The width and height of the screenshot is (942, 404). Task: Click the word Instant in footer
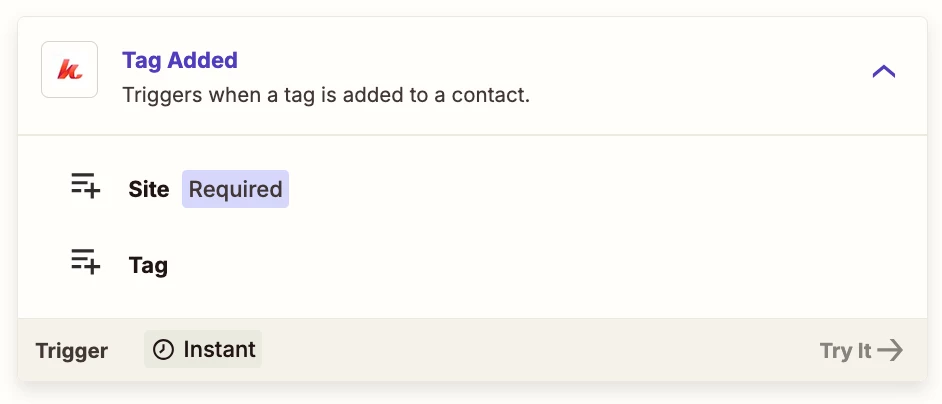click(x=219, y=349)
